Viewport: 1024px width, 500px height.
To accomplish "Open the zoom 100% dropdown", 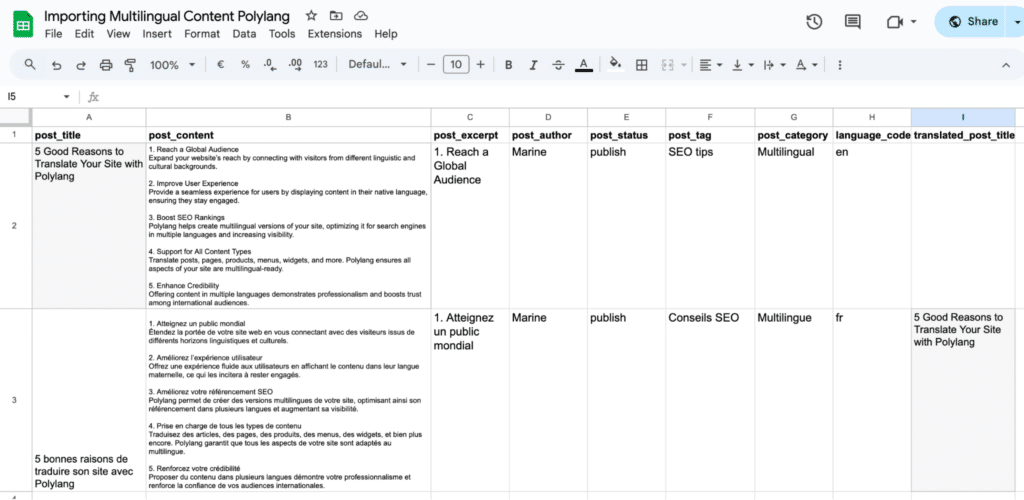I will (172, 65).
